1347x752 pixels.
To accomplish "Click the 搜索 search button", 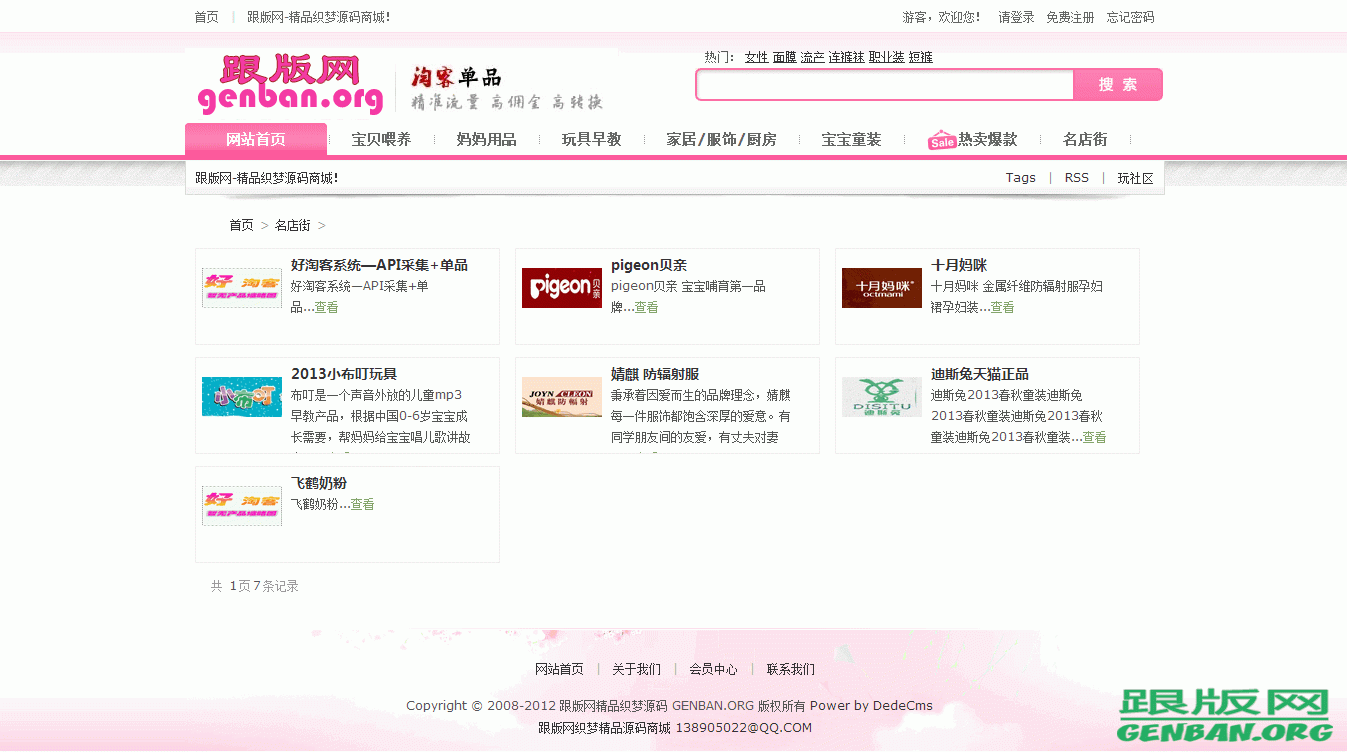I will click(1117, 85).
